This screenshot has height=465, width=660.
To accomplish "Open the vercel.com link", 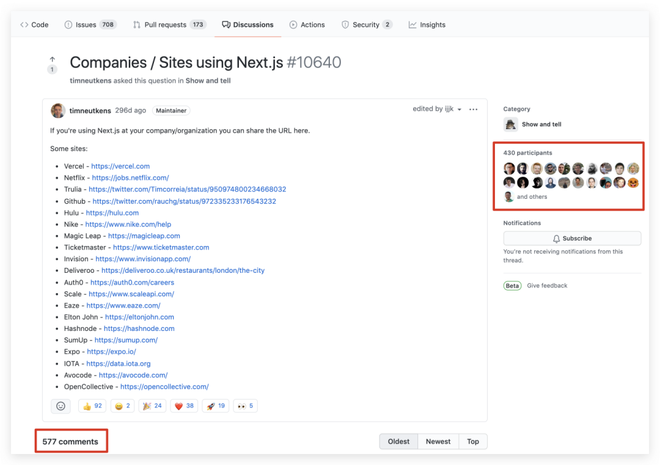I will 120,166.
